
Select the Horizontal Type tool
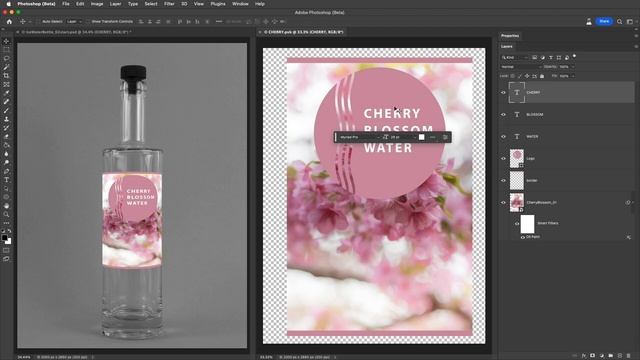6,180
